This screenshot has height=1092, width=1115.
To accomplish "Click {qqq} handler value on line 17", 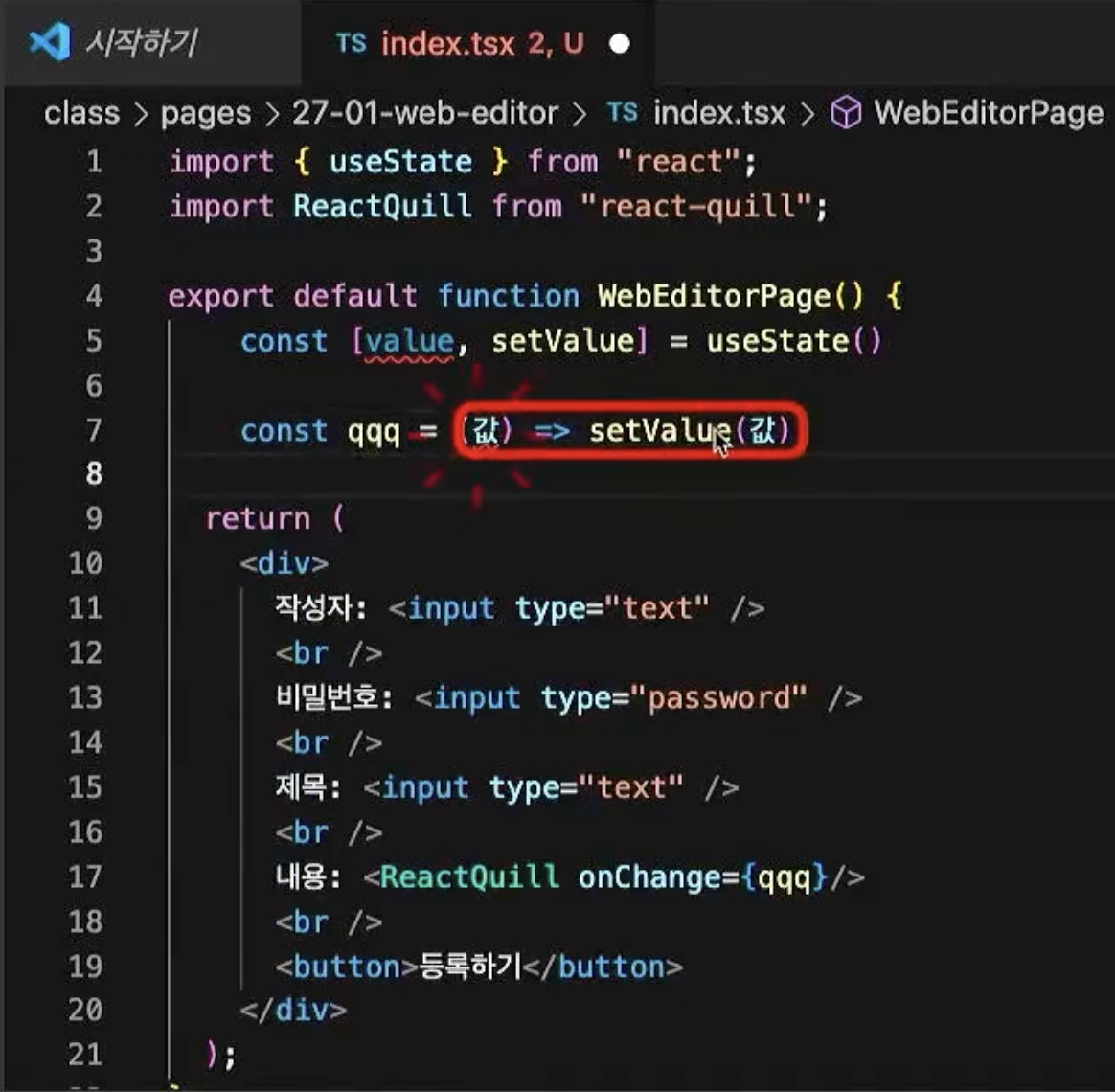I will coord(785,878).
